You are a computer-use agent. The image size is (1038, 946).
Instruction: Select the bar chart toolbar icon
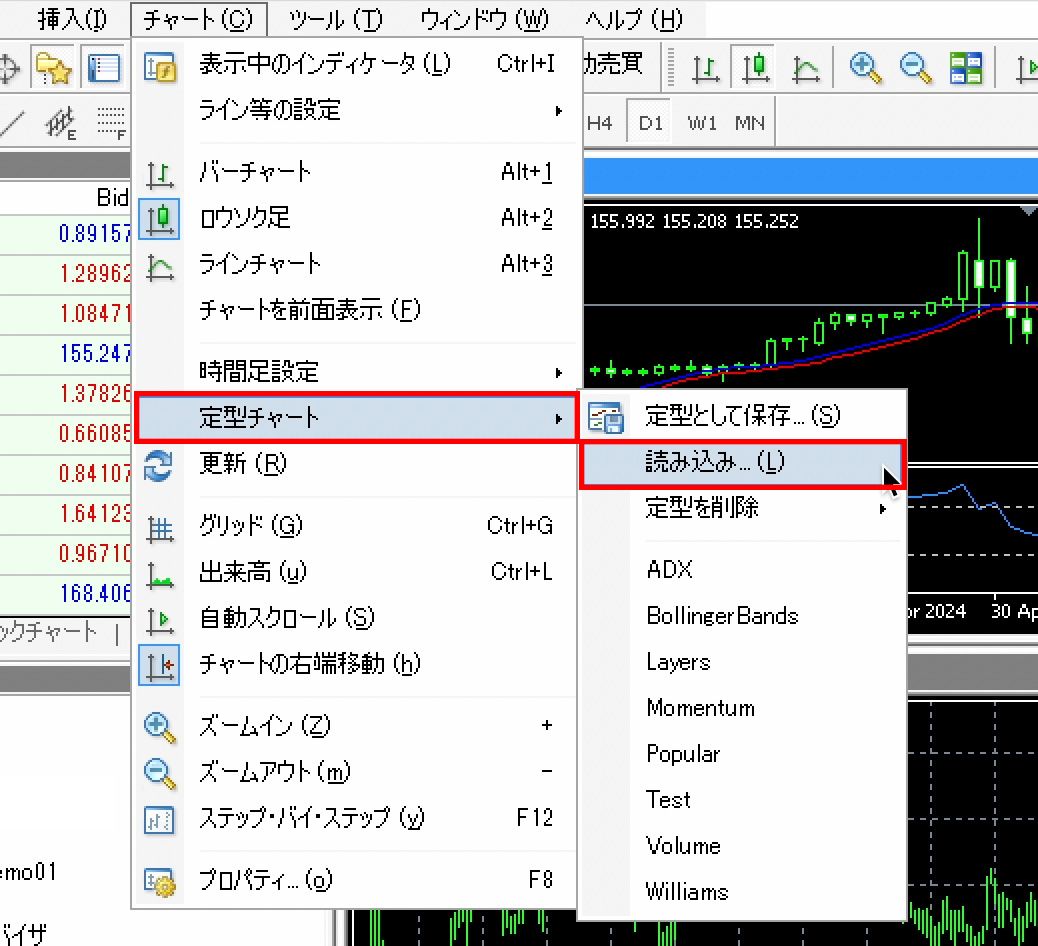click(x=707, y=67)
